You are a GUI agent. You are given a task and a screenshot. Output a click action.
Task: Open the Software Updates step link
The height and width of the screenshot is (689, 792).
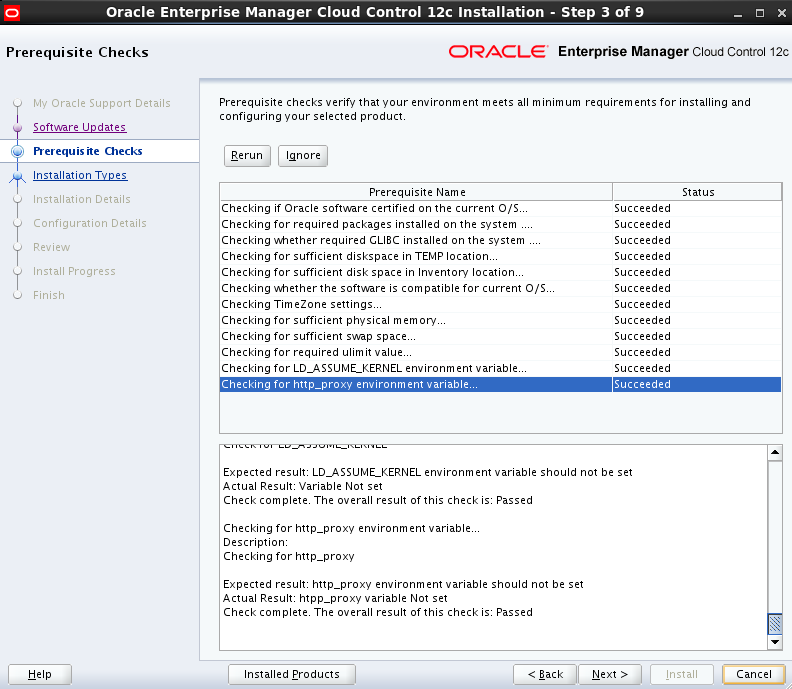point(79,127)
